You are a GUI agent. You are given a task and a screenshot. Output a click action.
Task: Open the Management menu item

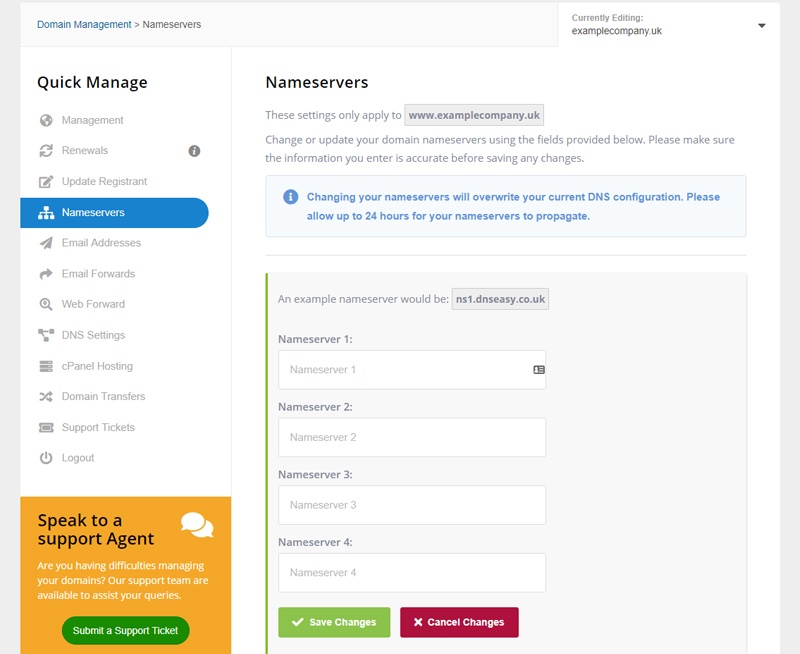[92, 120]
